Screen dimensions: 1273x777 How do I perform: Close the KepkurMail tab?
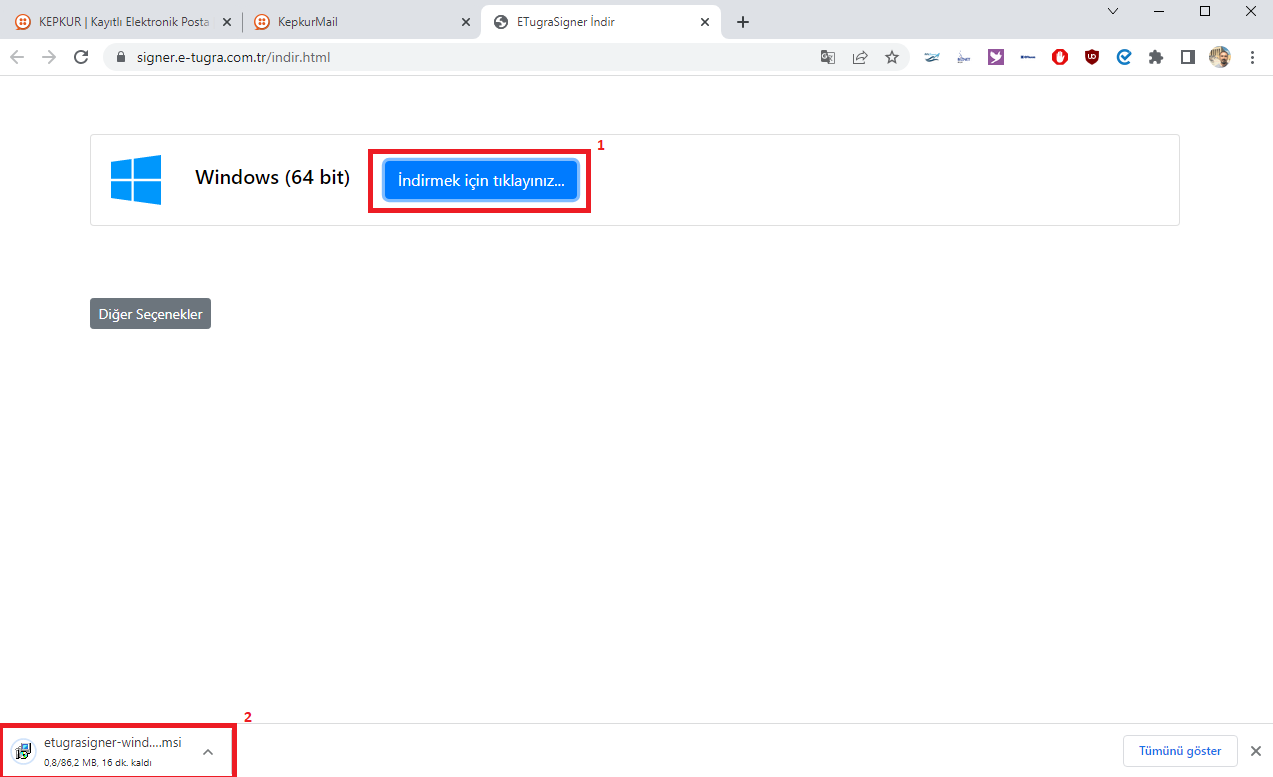[x=466, y=22]
